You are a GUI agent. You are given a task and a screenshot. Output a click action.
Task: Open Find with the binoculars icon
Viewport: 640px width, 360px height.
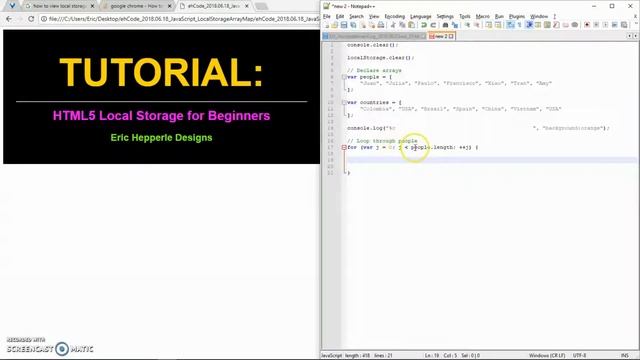pyautogui.click(x=445, y=25)
